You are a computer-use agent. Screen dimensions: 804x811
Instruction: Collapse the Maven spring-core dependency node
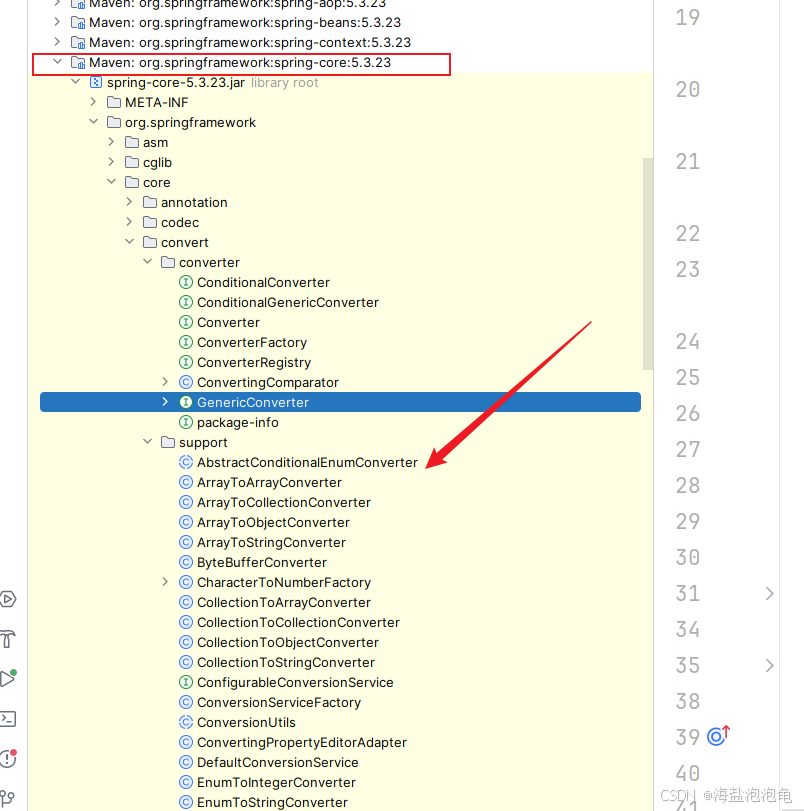(x=57, y=62)
